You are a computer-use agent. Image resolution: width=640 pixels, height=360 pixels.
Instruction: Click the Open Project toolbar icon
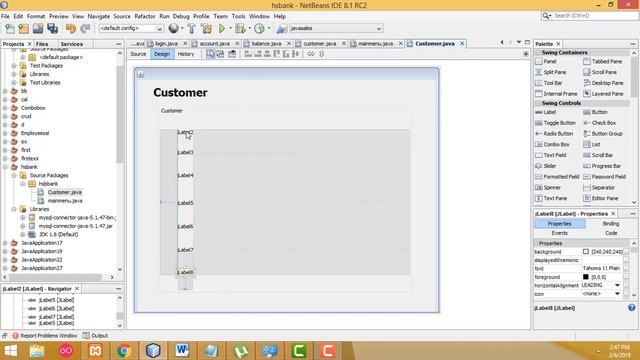click(x=38, y=29)
